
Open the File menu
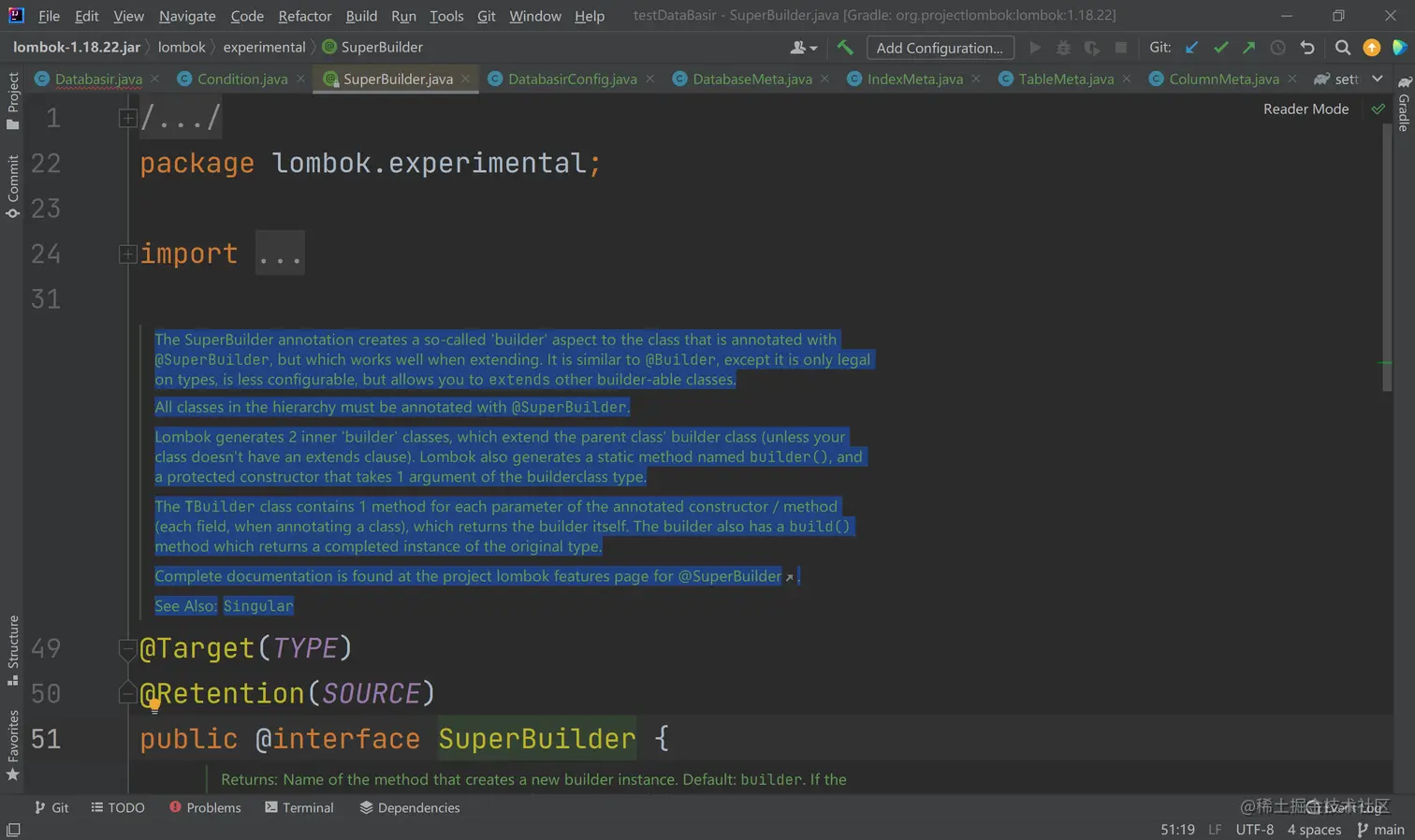click(x=49, y=16)
